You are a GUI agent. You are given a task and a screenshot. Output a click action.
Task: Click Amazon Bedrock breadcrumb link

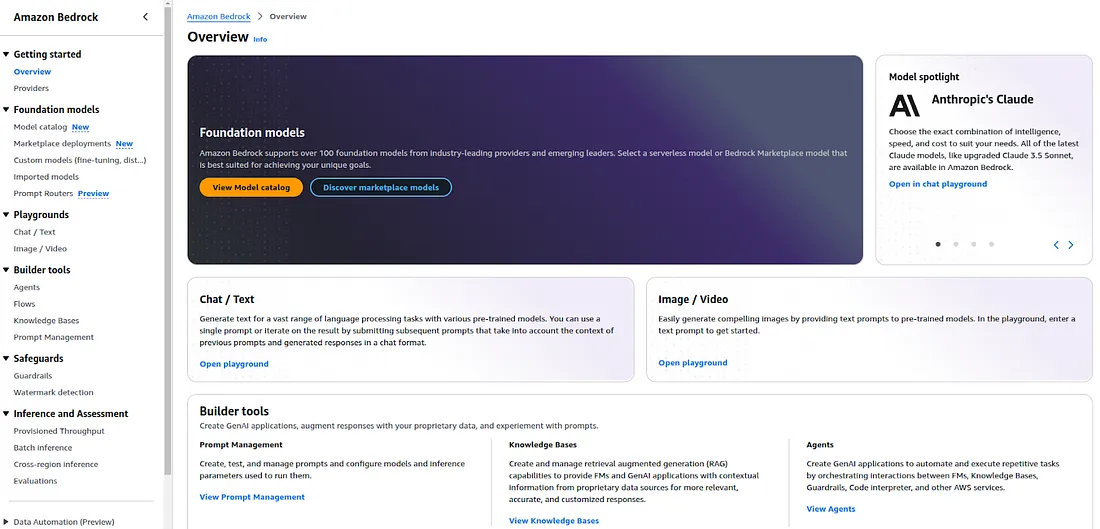(x=219, y=16)
